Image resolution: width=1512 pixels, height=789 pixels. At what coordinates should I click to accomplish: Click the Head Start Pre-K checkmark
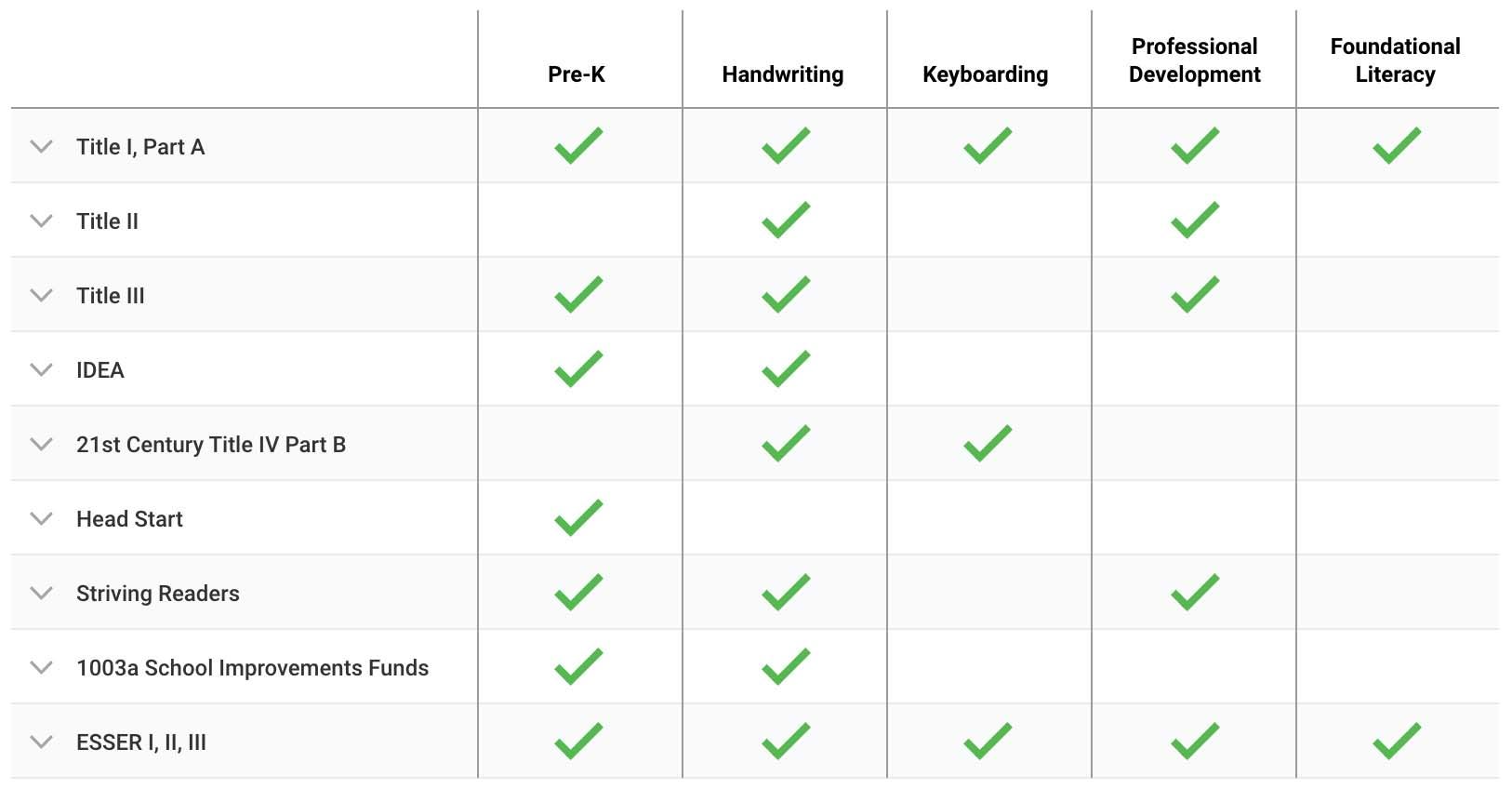(x=578, y=518)
